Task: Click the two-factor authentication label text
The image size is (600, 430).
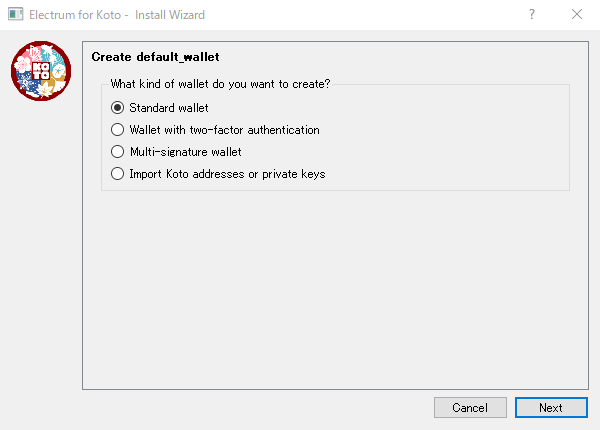Action: click(224, 130)
